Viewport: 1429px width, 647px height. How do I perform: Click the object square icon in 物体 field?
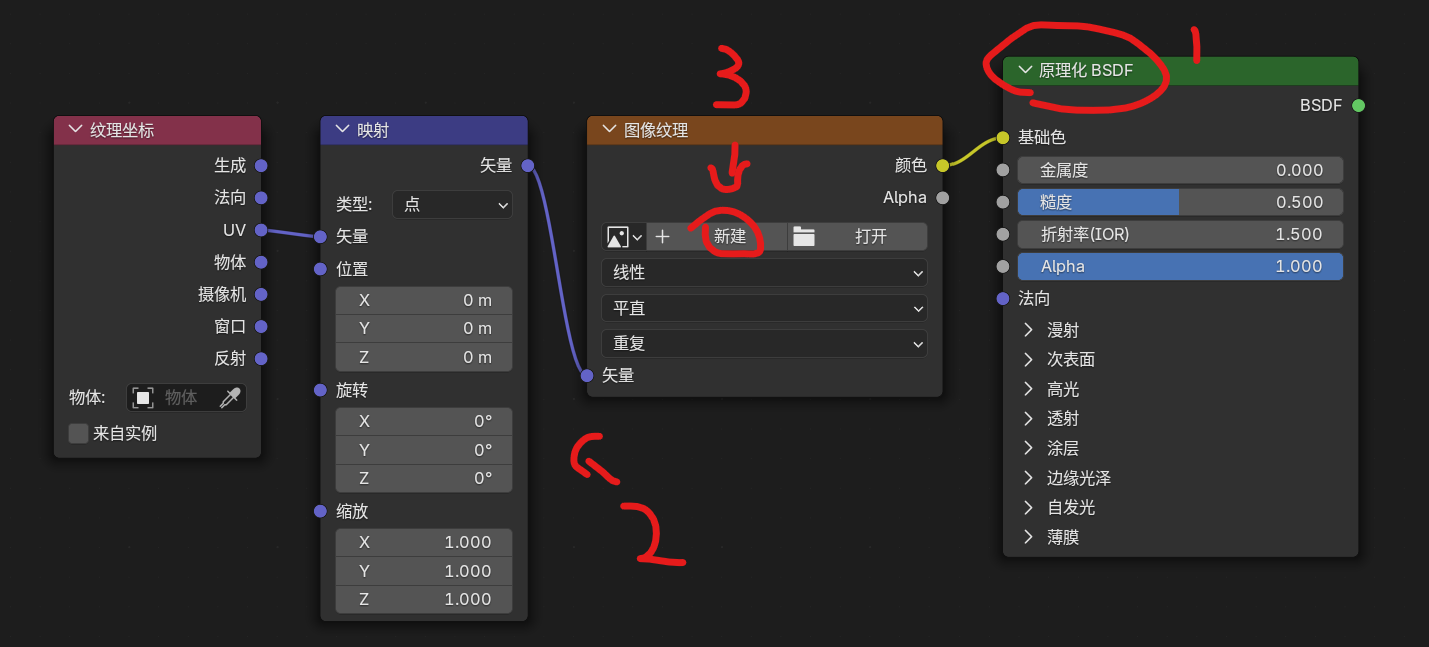(x=143, y=398)
